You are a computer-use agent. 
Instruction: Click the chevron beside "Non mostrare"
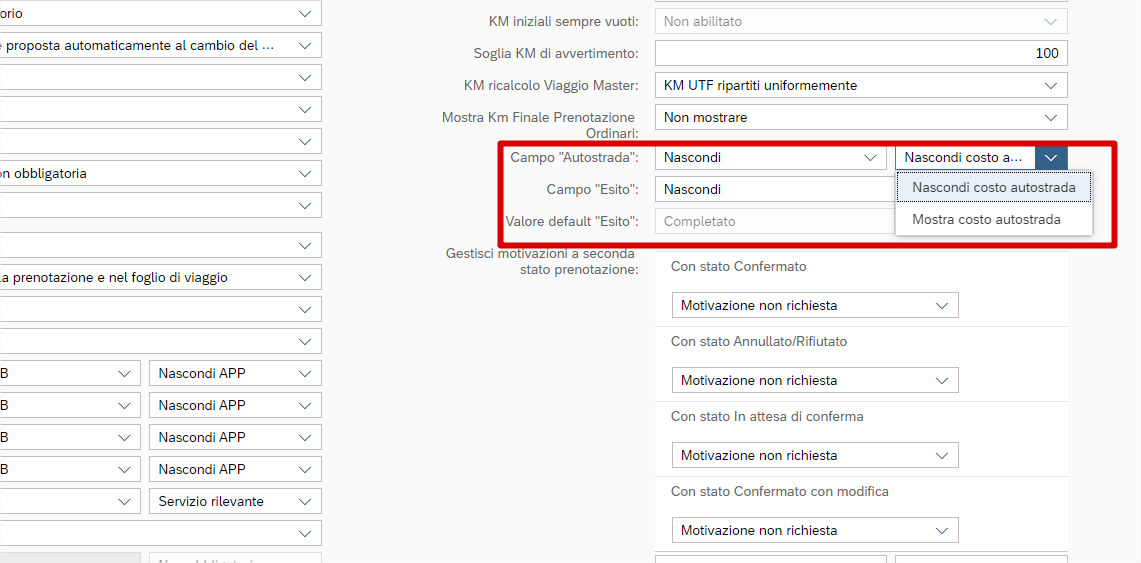(1050, 118)
